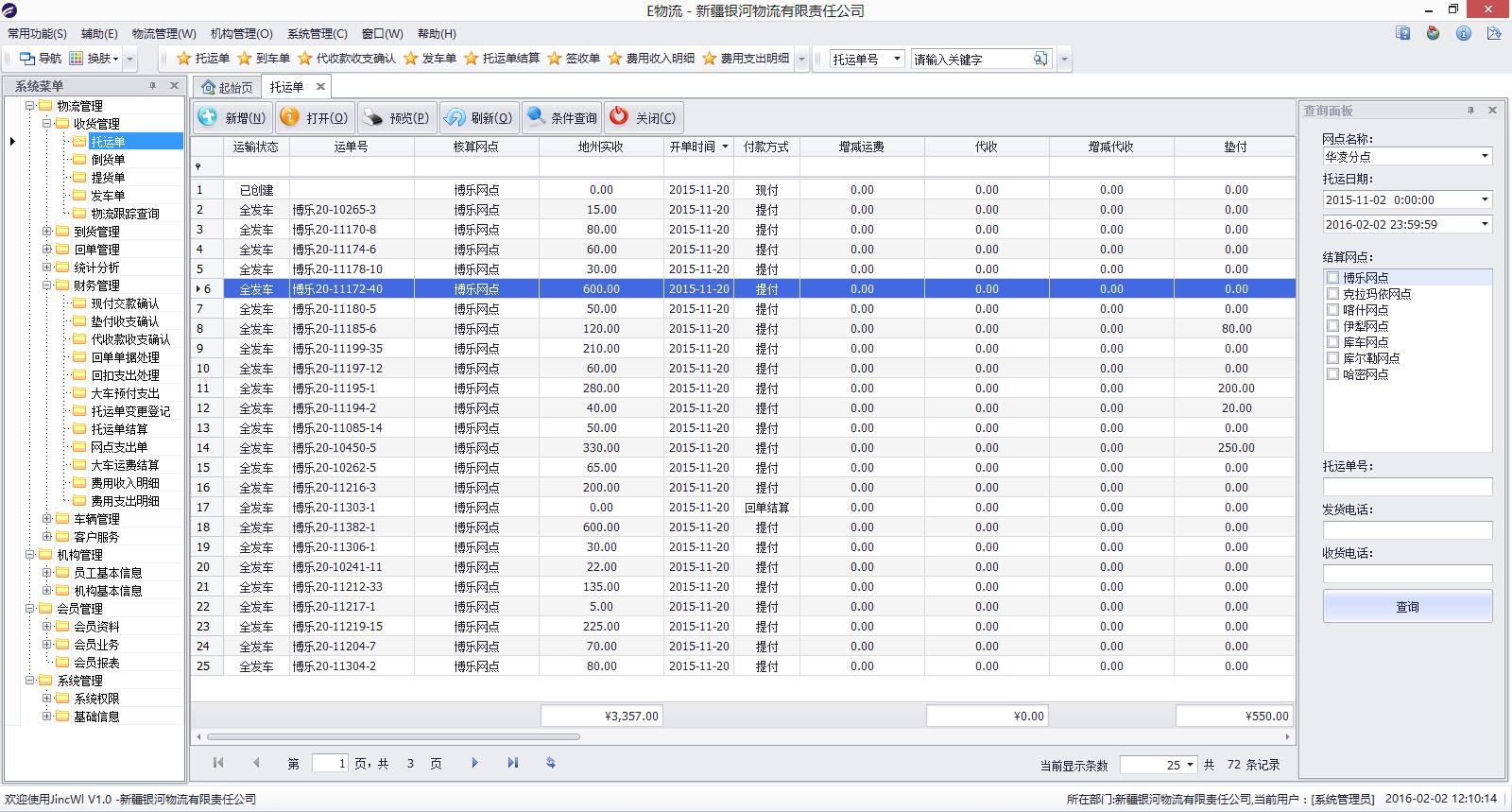Viewport: 1512px width, 812px height.
Task: Go to next page arrow in pager
Action: pyautogui.click(x=474, y=763)
